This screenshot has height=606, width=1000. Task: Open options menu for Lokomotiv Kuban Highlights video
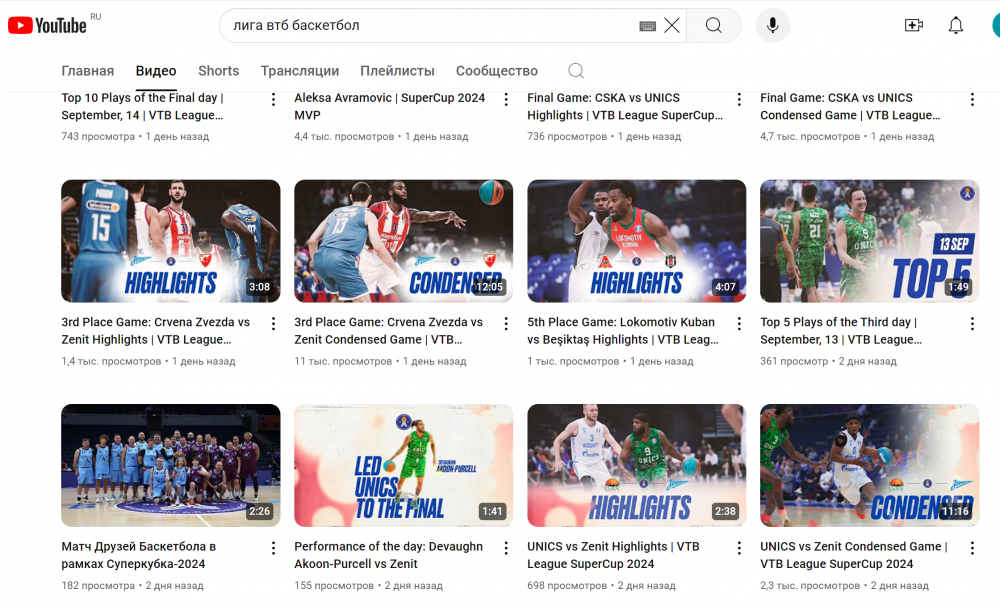739,324
